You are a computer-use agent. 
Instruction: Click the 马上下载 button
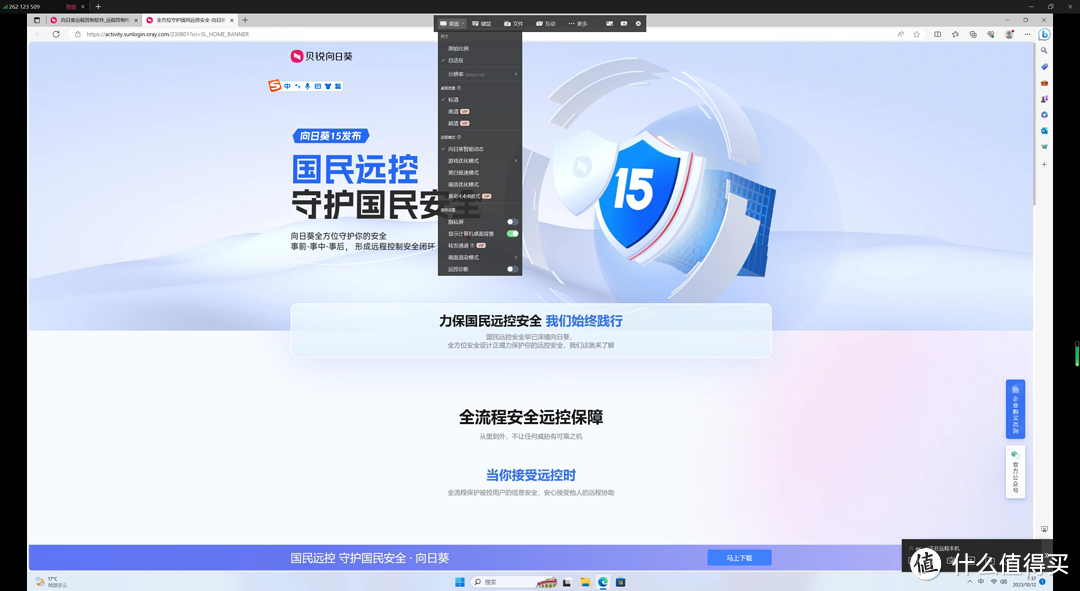pyautogui.click(x=739, y=558)
